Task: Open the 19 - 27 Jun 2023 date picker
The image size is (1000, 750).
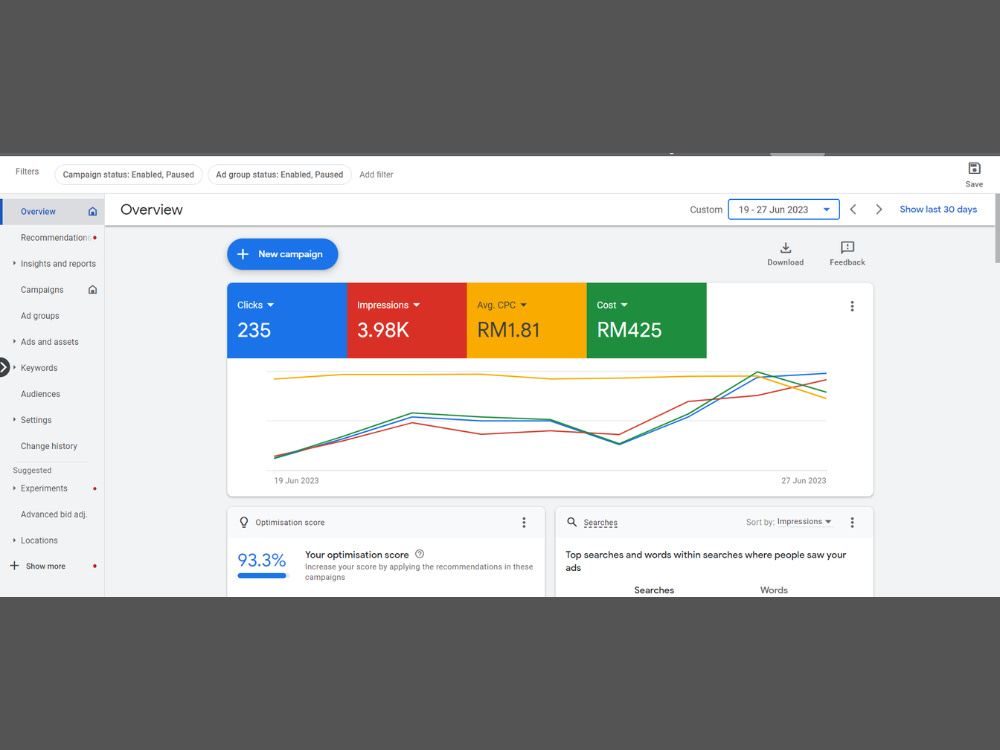Action: tap(783, 209)
